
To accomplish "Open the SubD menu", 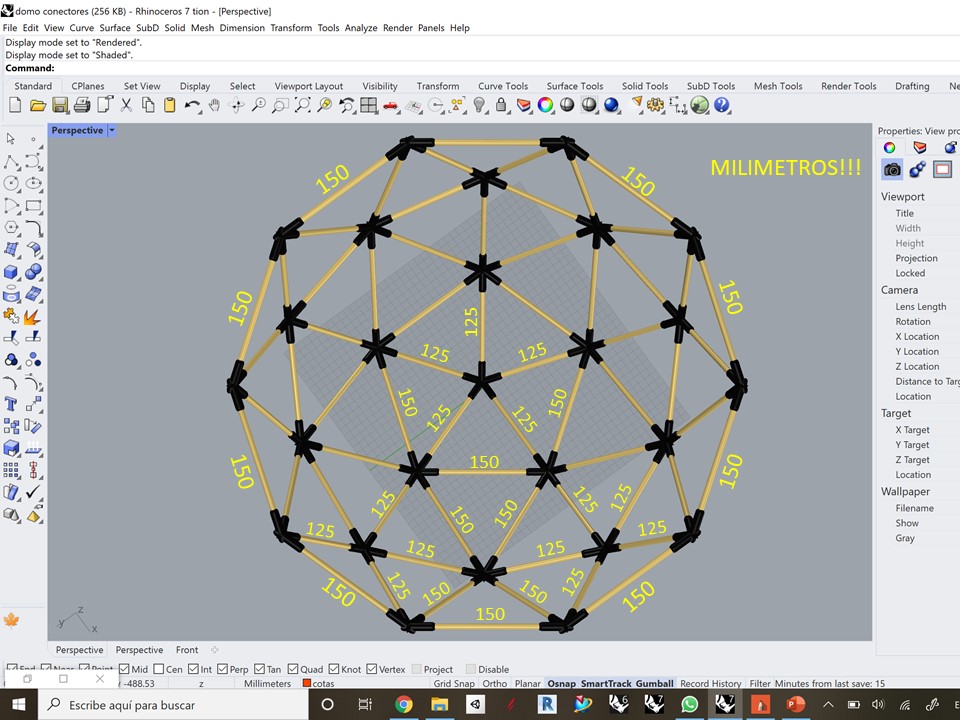I will 148,28.
